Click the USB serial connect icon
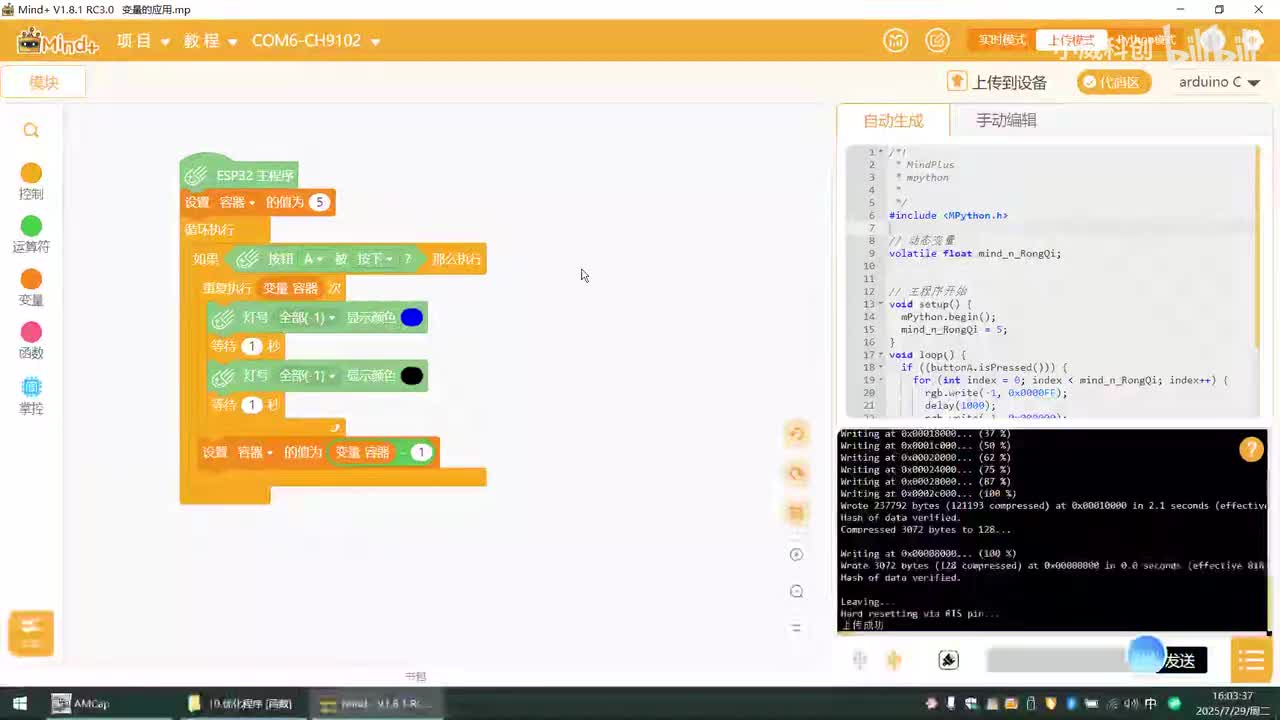Screen dimensions: 1280x720 pos(858,660)
